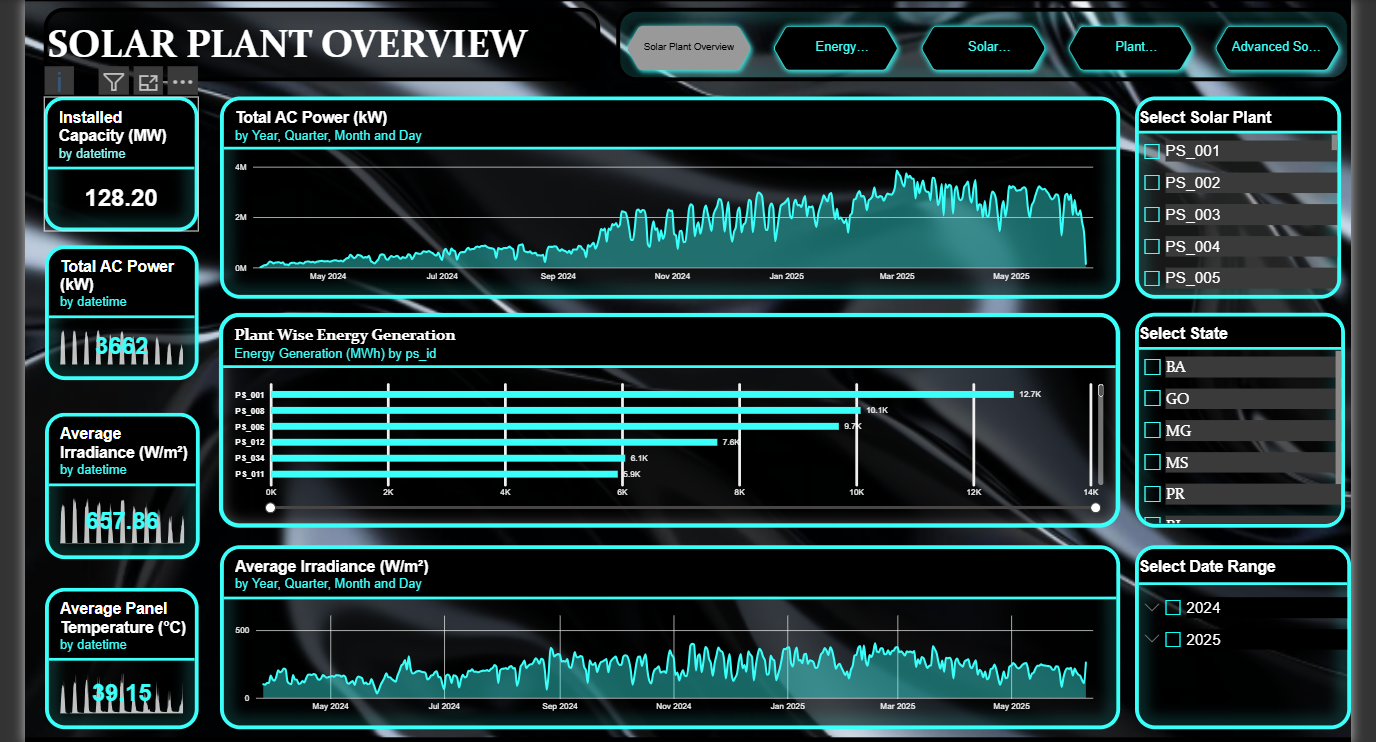
Task: Click the Select State list scrollbar
Action: 1338,417
